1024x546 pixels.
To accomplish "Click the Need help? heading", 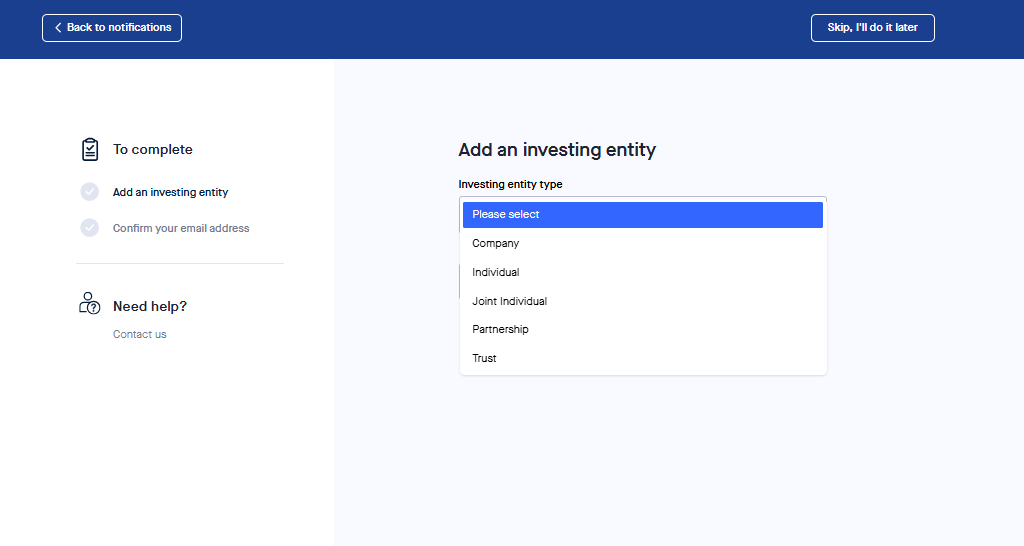I will pyautogui.click(x=150, y=306).
